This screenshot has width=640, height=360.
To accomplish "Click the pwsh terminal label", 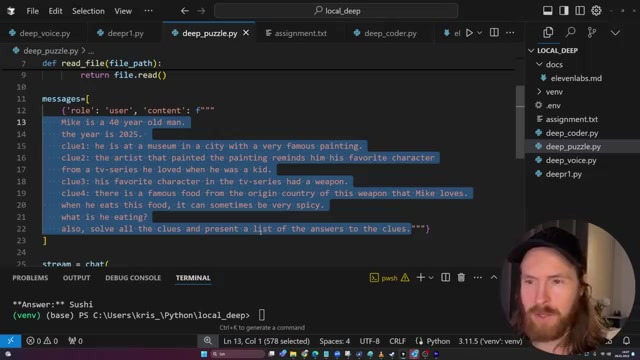I will click(x=389, y=278).
